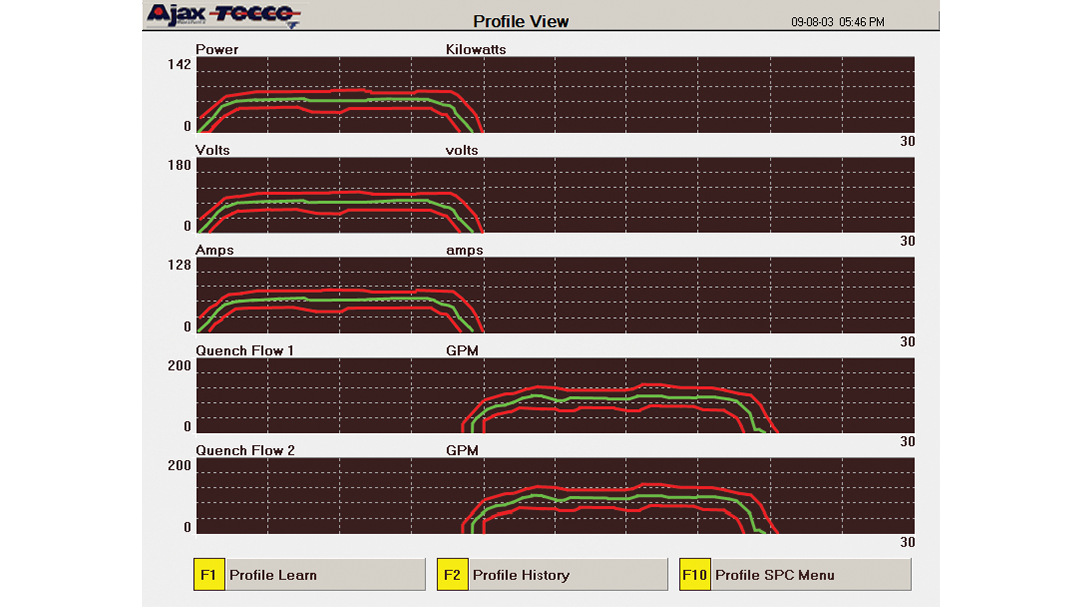Click the 142 maximum value on Power axis
The height and width of the screenshot is (607, 1080).
click(179, 65)
